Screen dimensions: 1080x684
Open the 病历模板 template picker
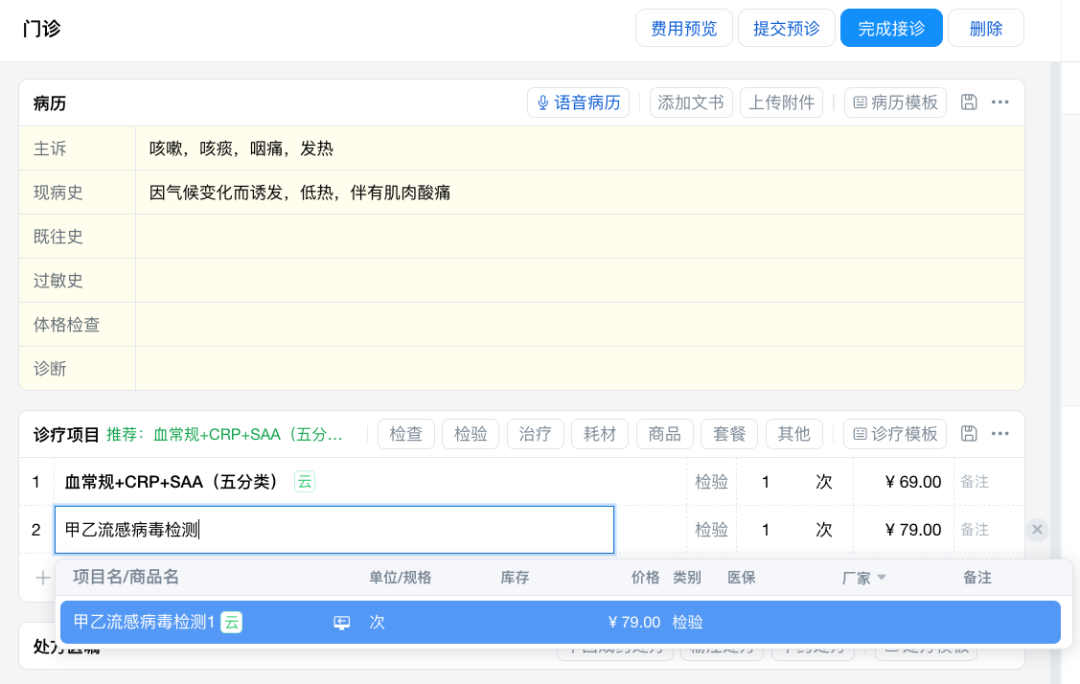click(895, 102)
